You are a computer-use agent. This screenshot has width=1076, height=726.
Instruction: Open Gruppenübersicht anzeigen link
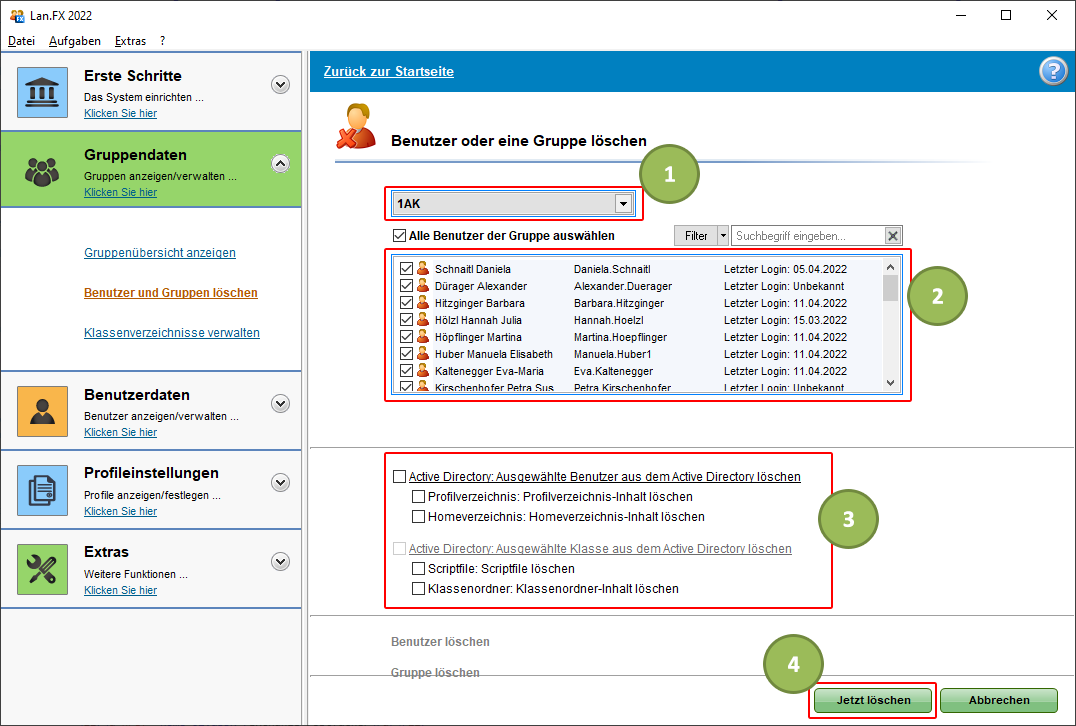tap(160, 253)
